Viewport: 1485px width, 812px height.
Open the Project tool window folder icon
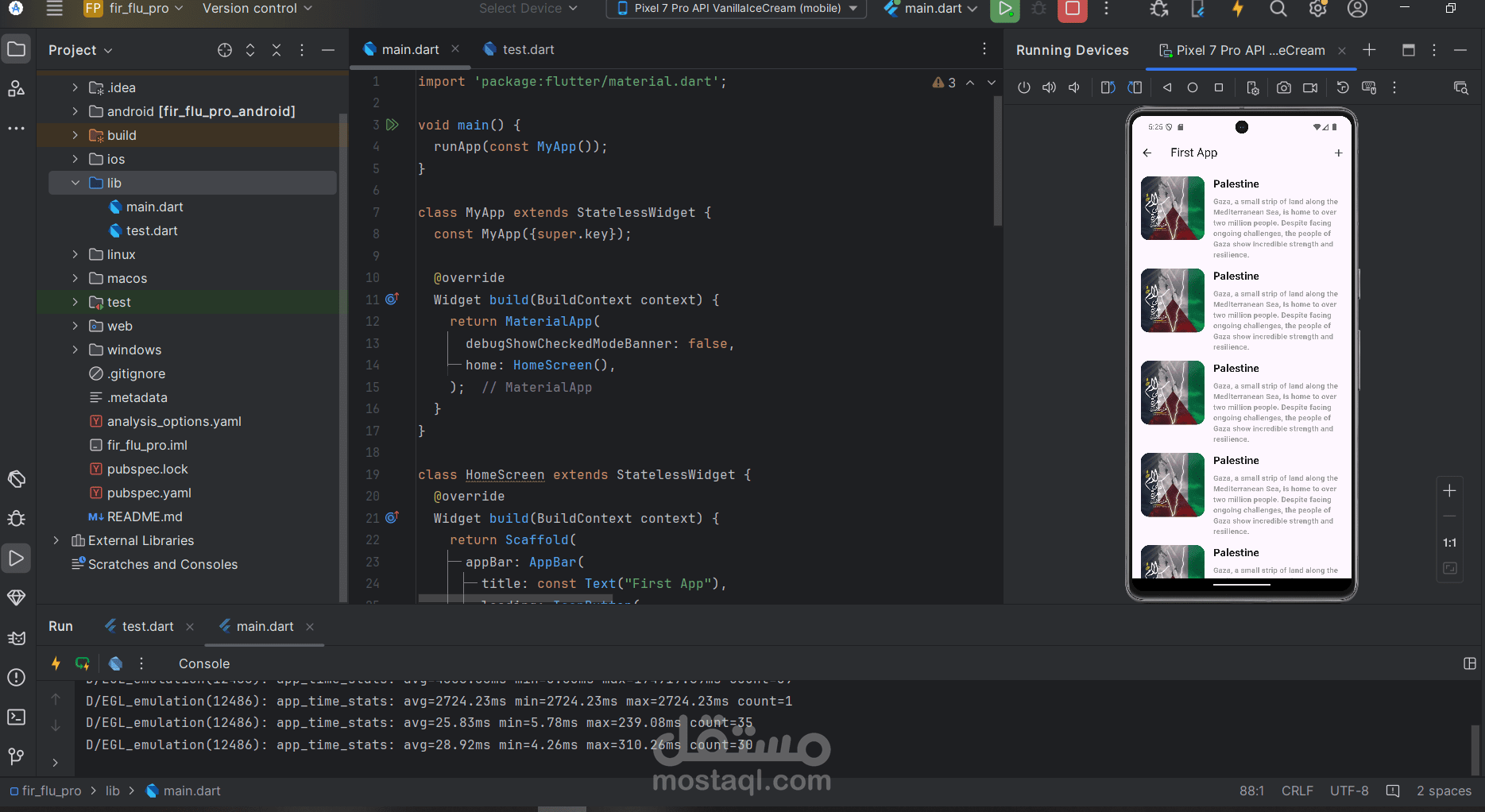pos(16,49)
